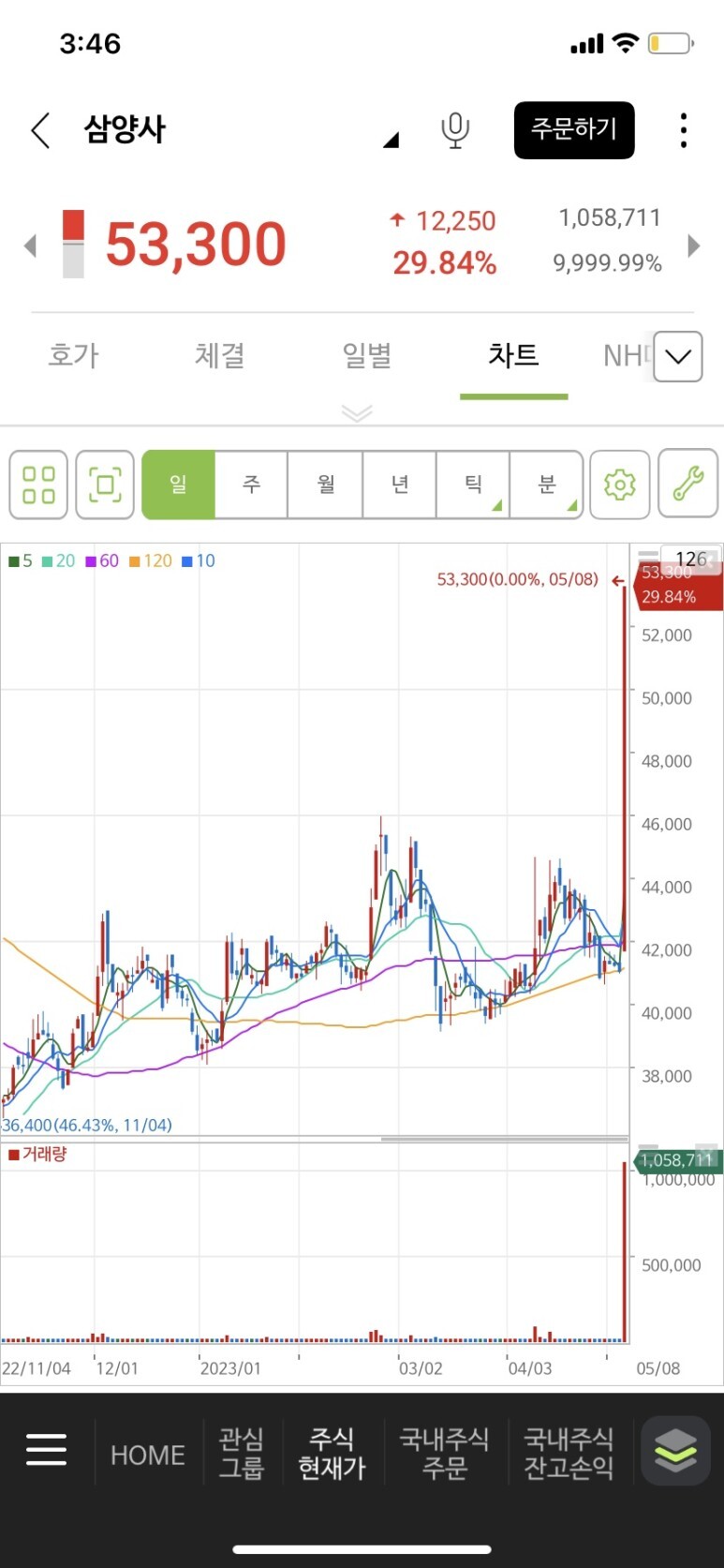
Task: Tap the 9,999.99% volume ratio
Action: [x=607, y=263]
